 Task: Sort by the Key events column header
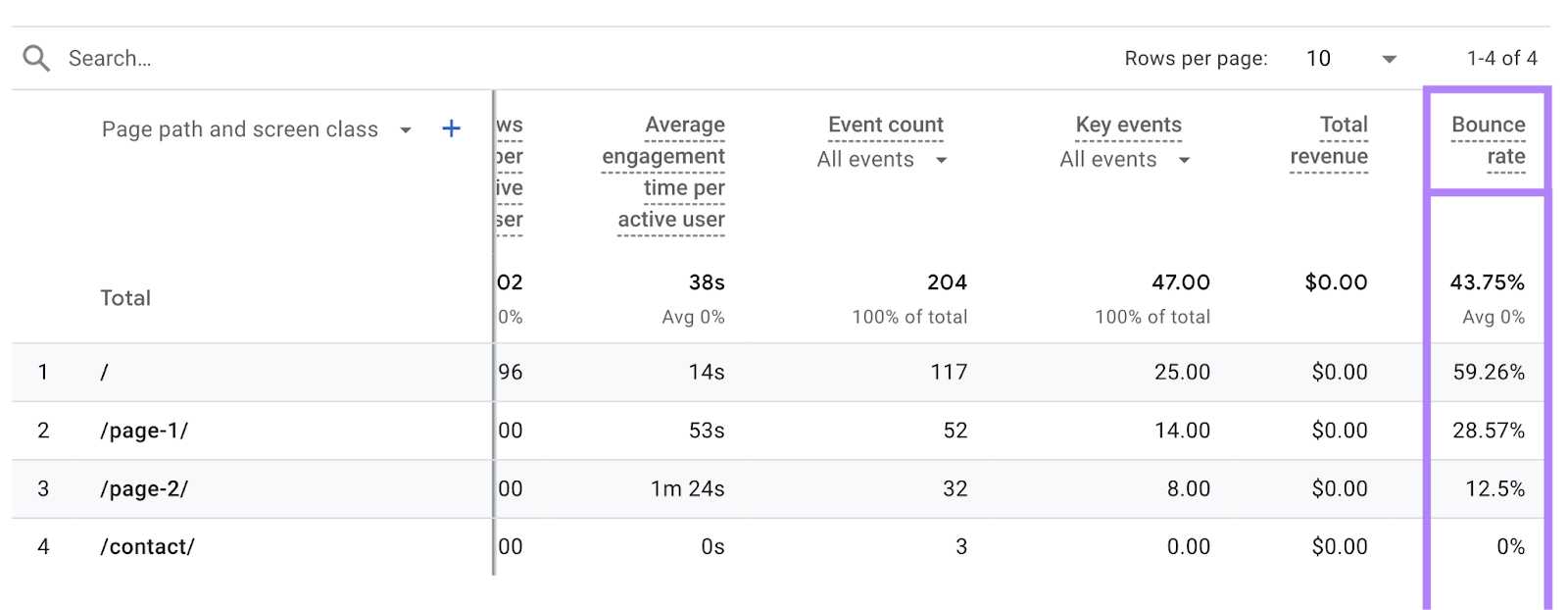(x=1128, y=125)
